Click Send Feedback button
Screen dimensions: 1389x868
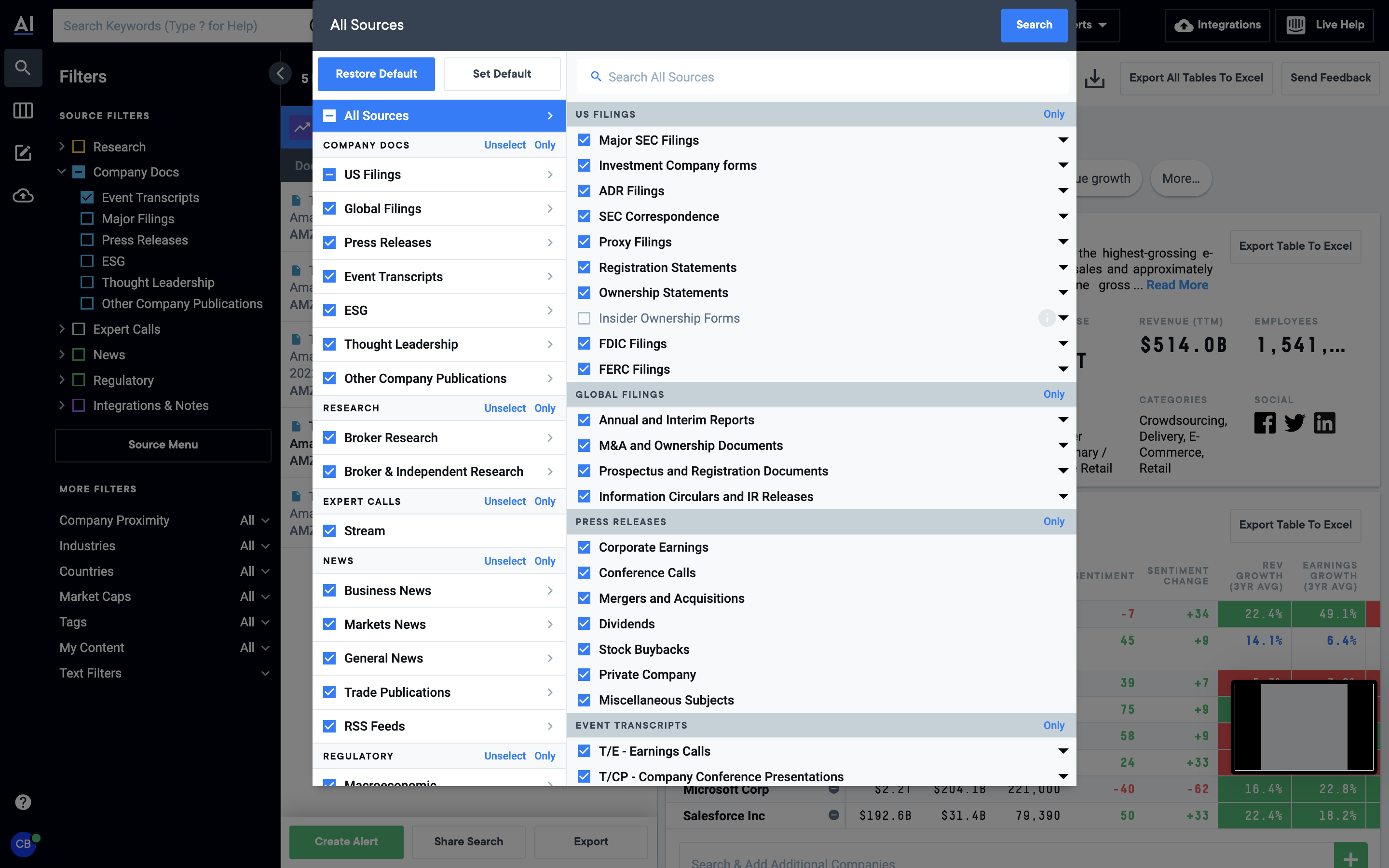coord(1331,78)
